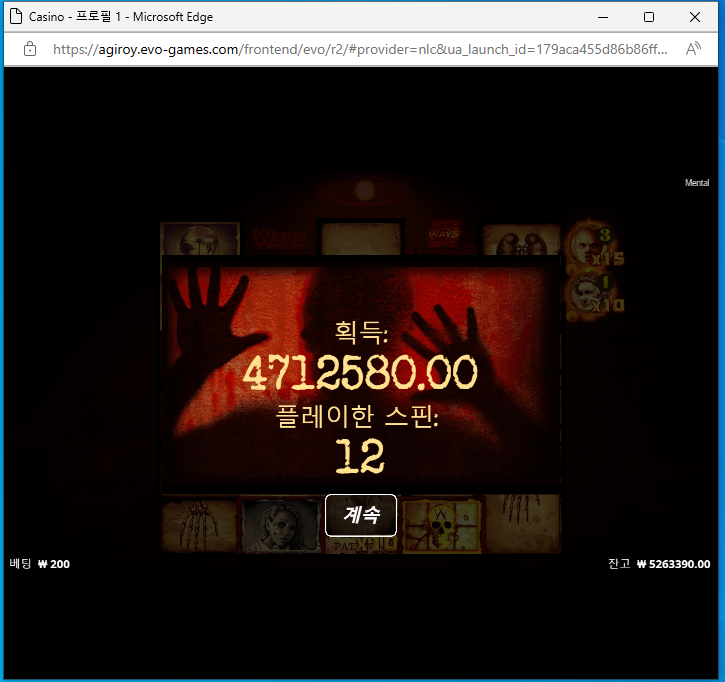Click the x15 patient multiplier icon
Viewport: 725px width, 682px height.
(595, 244)
